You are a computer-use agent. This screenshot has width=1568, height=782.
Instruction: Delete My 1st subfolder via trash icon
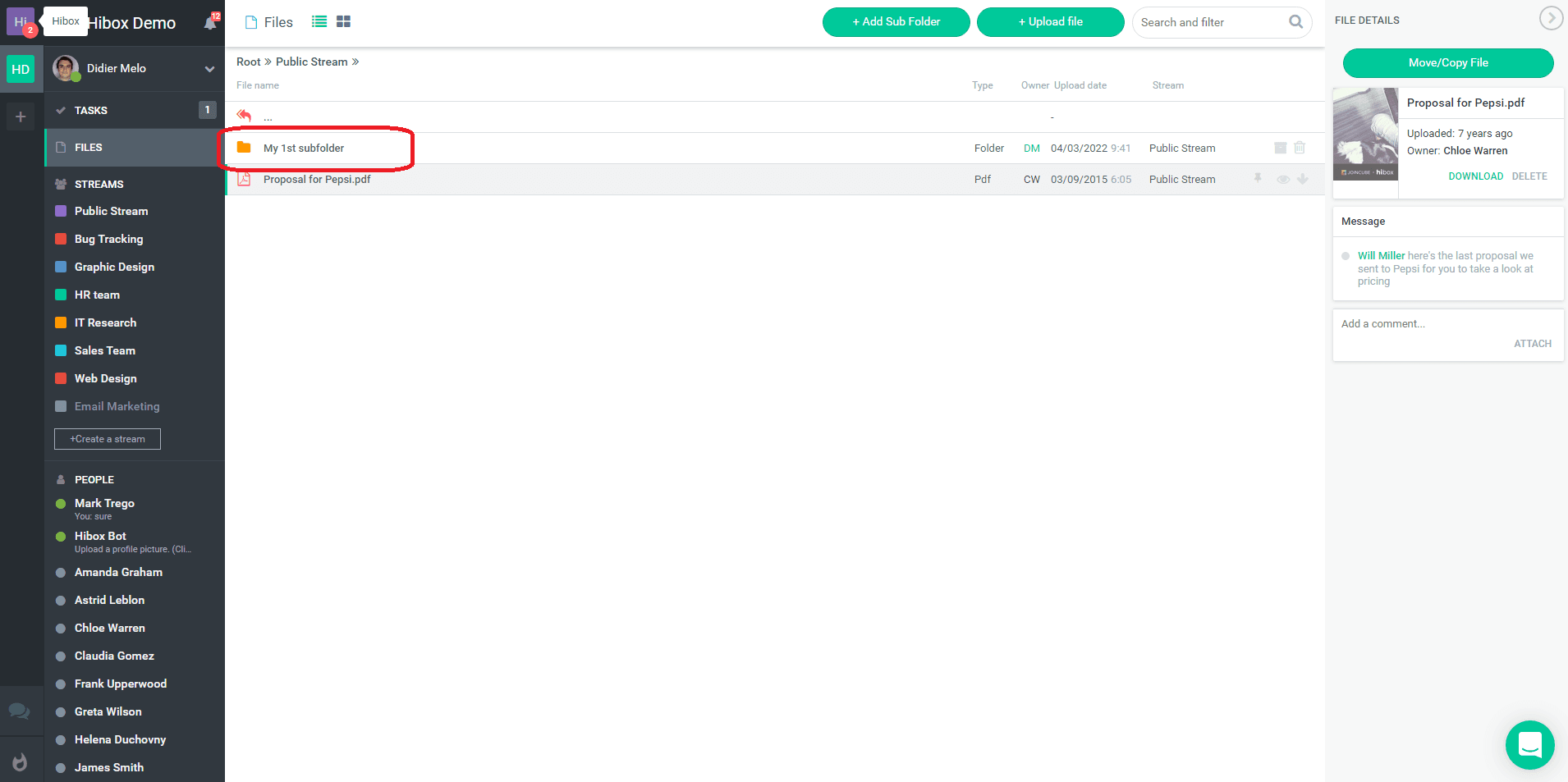click(x=1300, y=148)
